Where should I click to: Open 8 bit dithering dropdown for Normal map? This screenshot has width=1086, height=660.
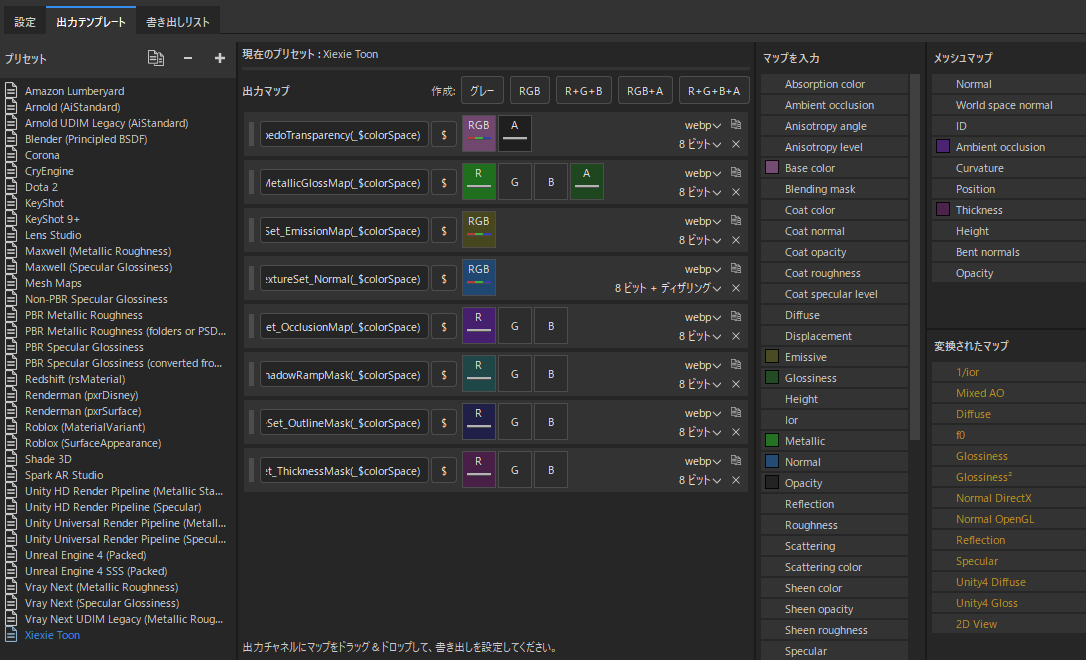pyautogui.click(x=668, y=288)
